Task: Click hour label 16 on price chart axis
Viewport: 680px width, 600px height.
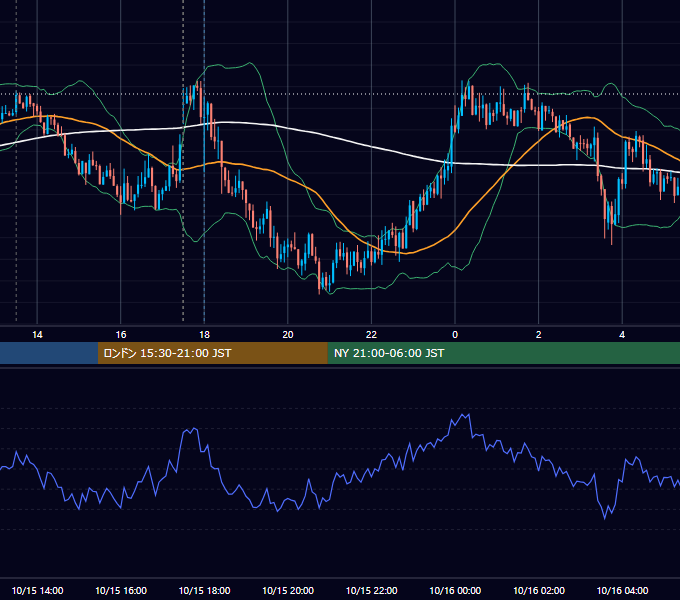Action: [121, 335]
